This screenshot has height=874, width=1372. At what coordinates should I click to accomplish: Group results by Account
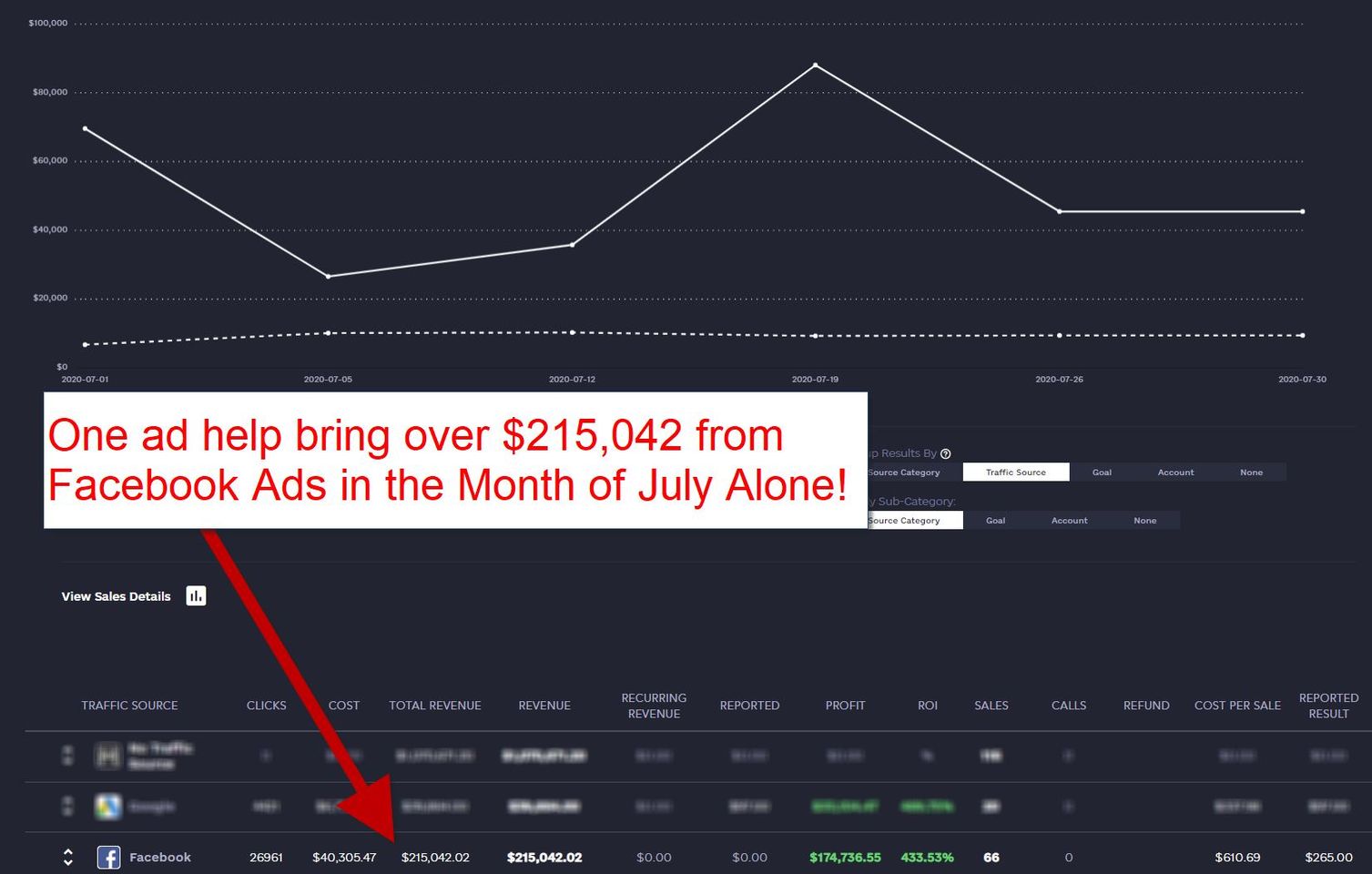[1175, 473]
